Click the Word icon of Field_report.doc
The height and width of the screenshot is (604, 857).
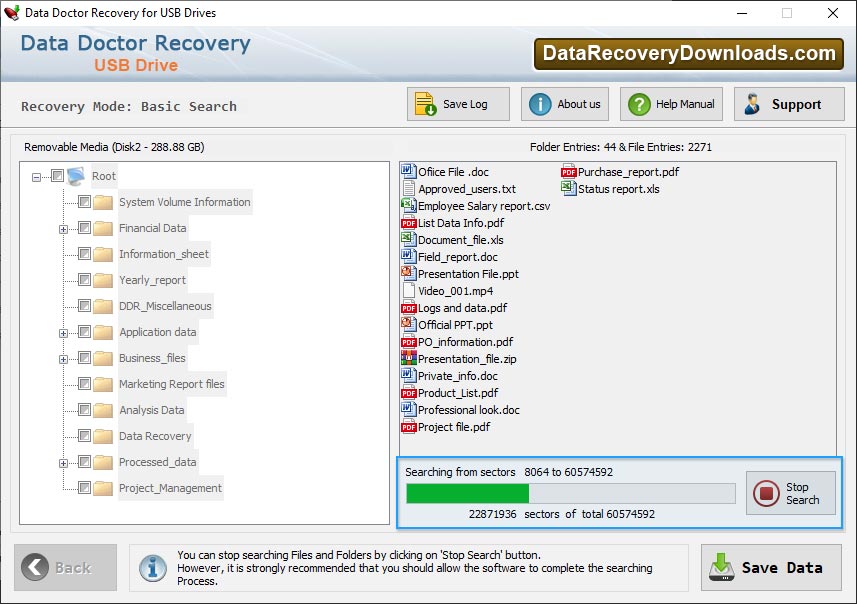point(408,256)
